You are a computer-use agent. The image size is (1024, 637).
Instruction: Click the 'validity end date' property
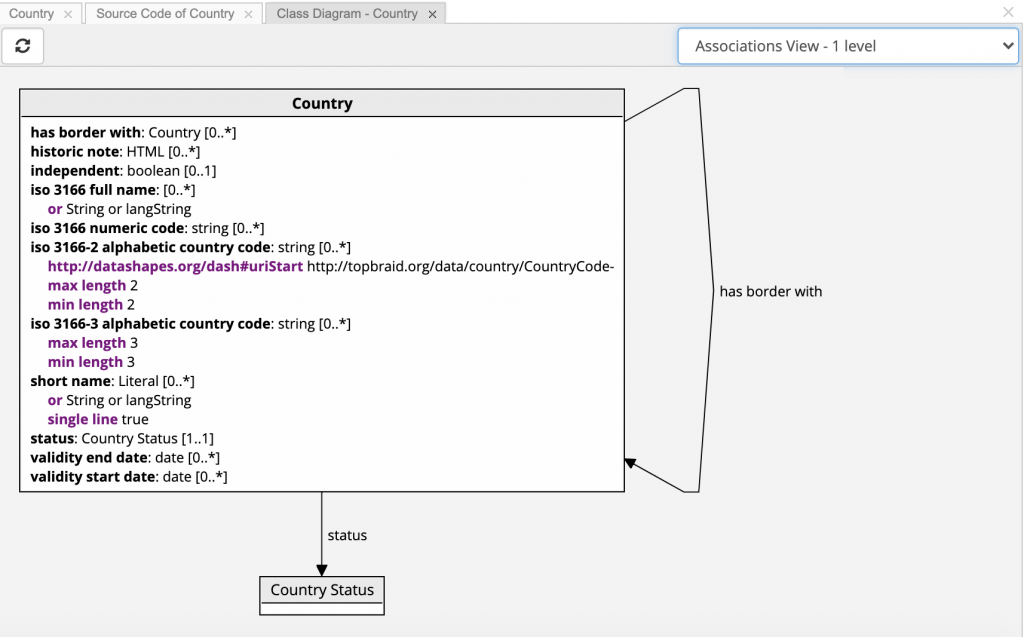pyautogui.click(x=125, y=457)
